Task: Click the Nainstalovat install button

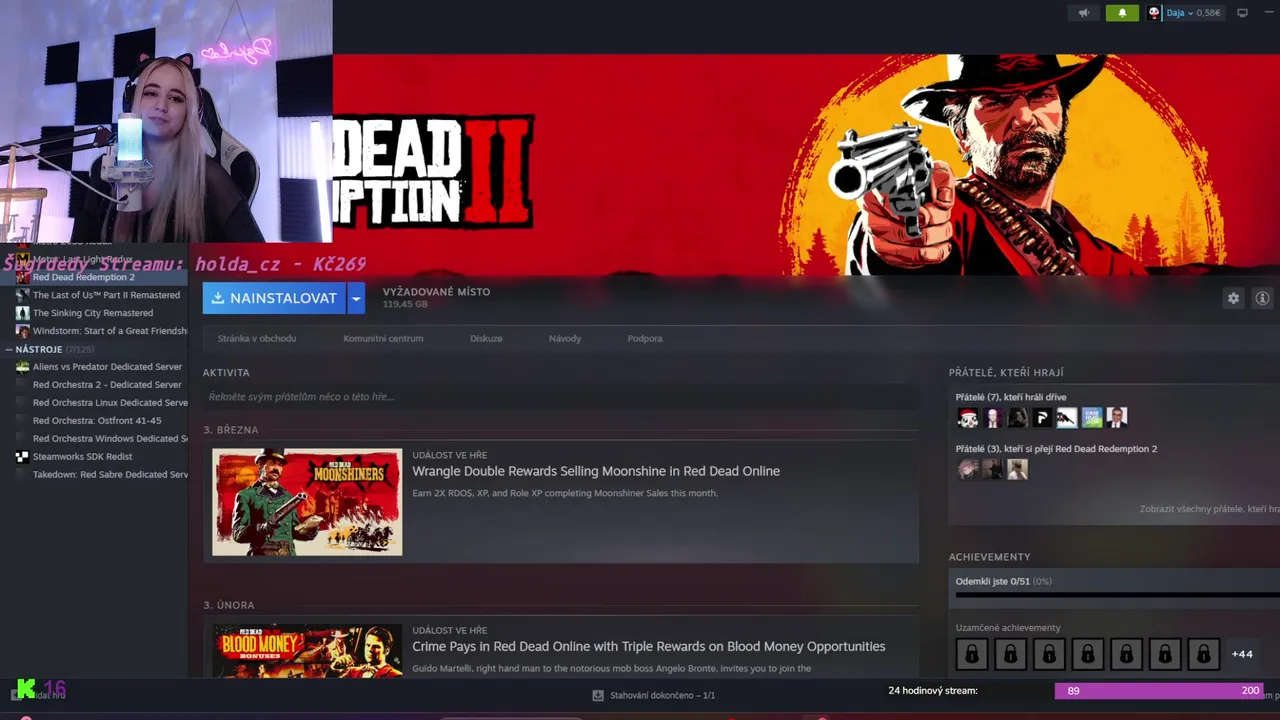Action: pyautogui.click(x=274, y=298)
